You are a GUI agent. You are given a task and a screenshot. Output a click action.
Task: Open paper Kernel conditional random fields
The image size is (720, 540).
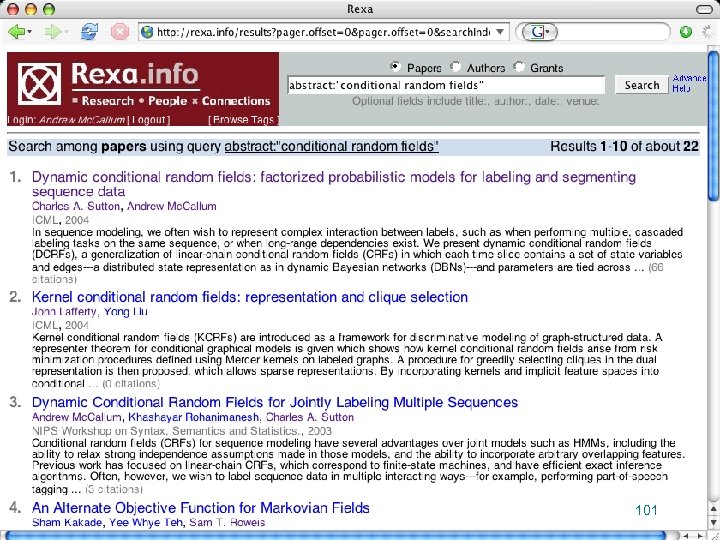(250, 297)
